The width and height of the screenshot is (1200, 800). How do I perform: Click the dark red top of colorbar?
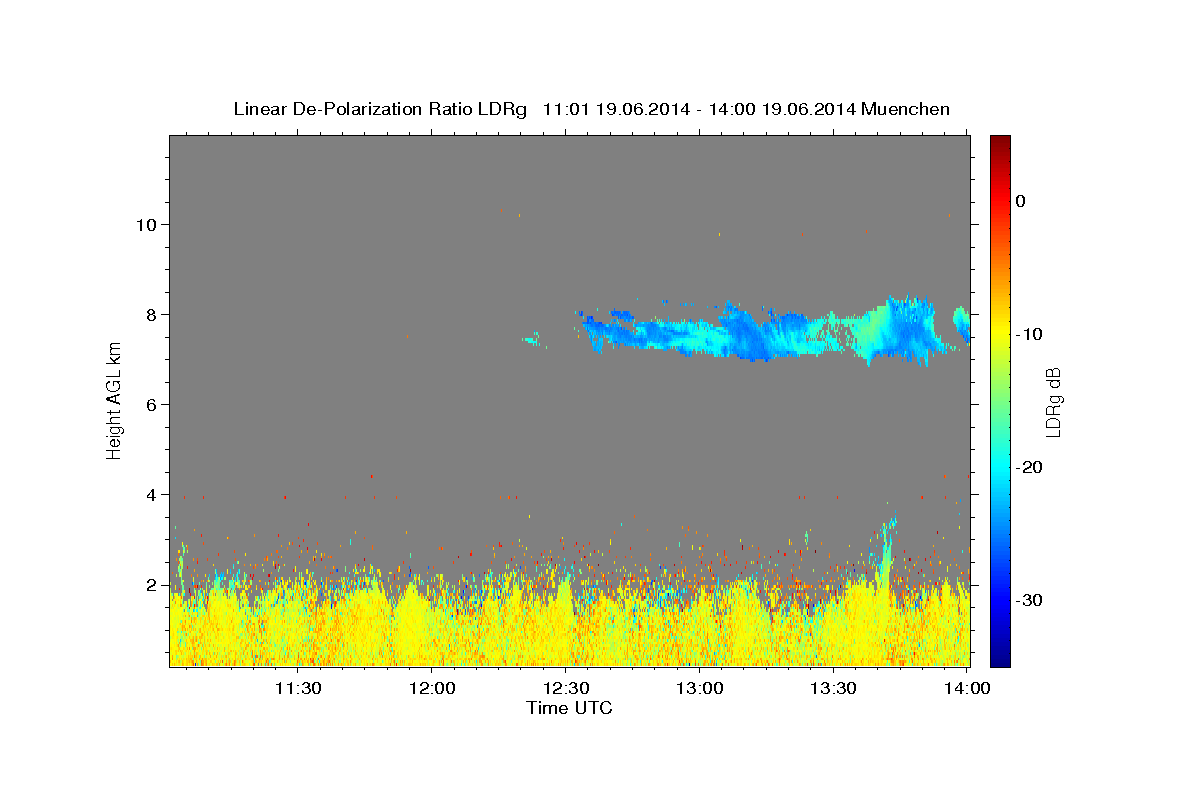click(1000, 142)
